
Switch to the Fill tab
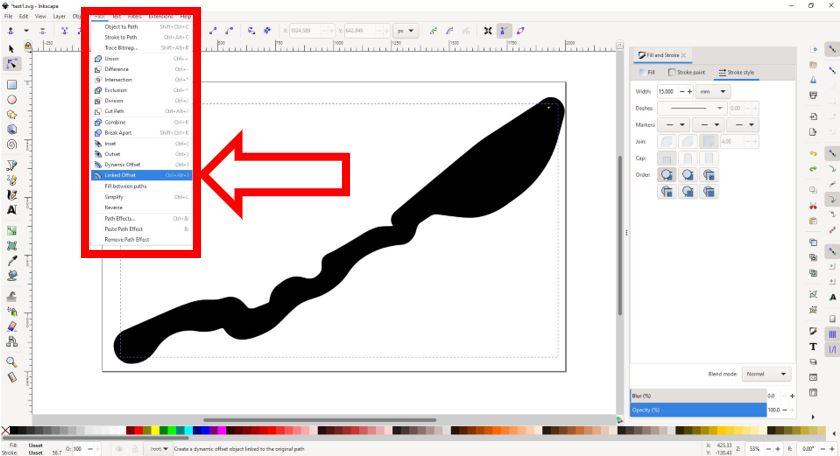(647, 72)
